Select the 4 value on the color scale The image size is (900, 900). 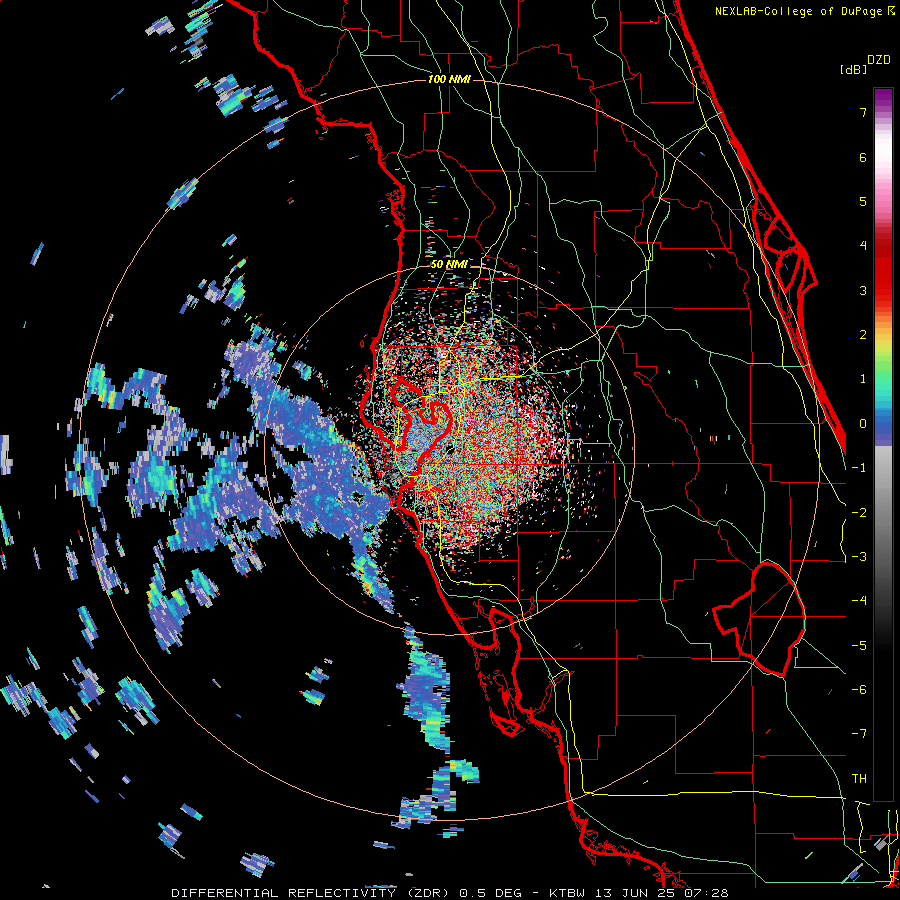pos(863,246)
